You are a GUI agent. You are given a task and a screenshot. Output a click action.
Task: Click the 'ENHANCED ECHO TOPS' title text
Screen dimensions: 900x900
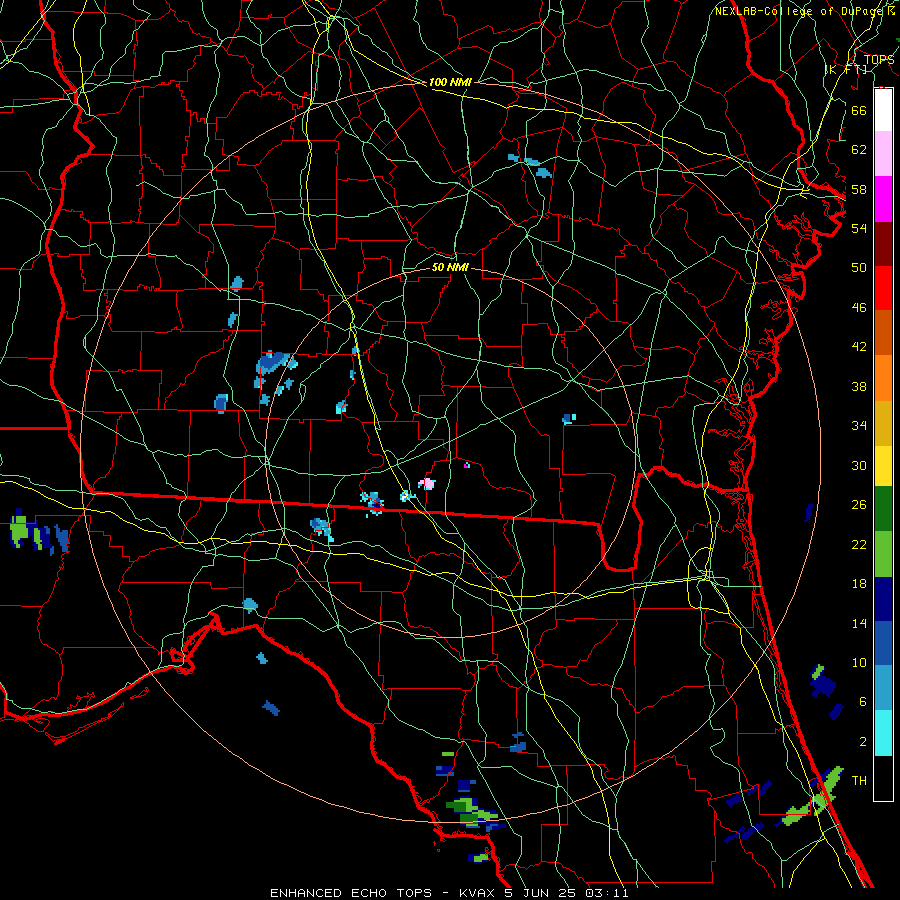click(351, 893)
